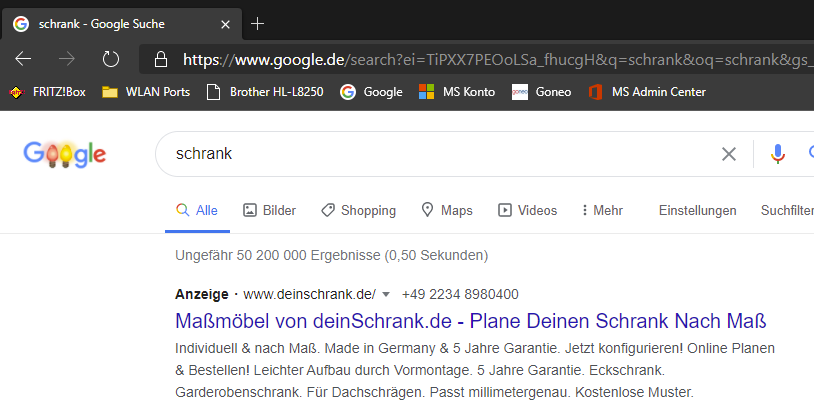Image resolution: width=814 pixels, height=415 pixels.
Task: Click the 'Anzeige' ad label
Action: click(201, 294)
